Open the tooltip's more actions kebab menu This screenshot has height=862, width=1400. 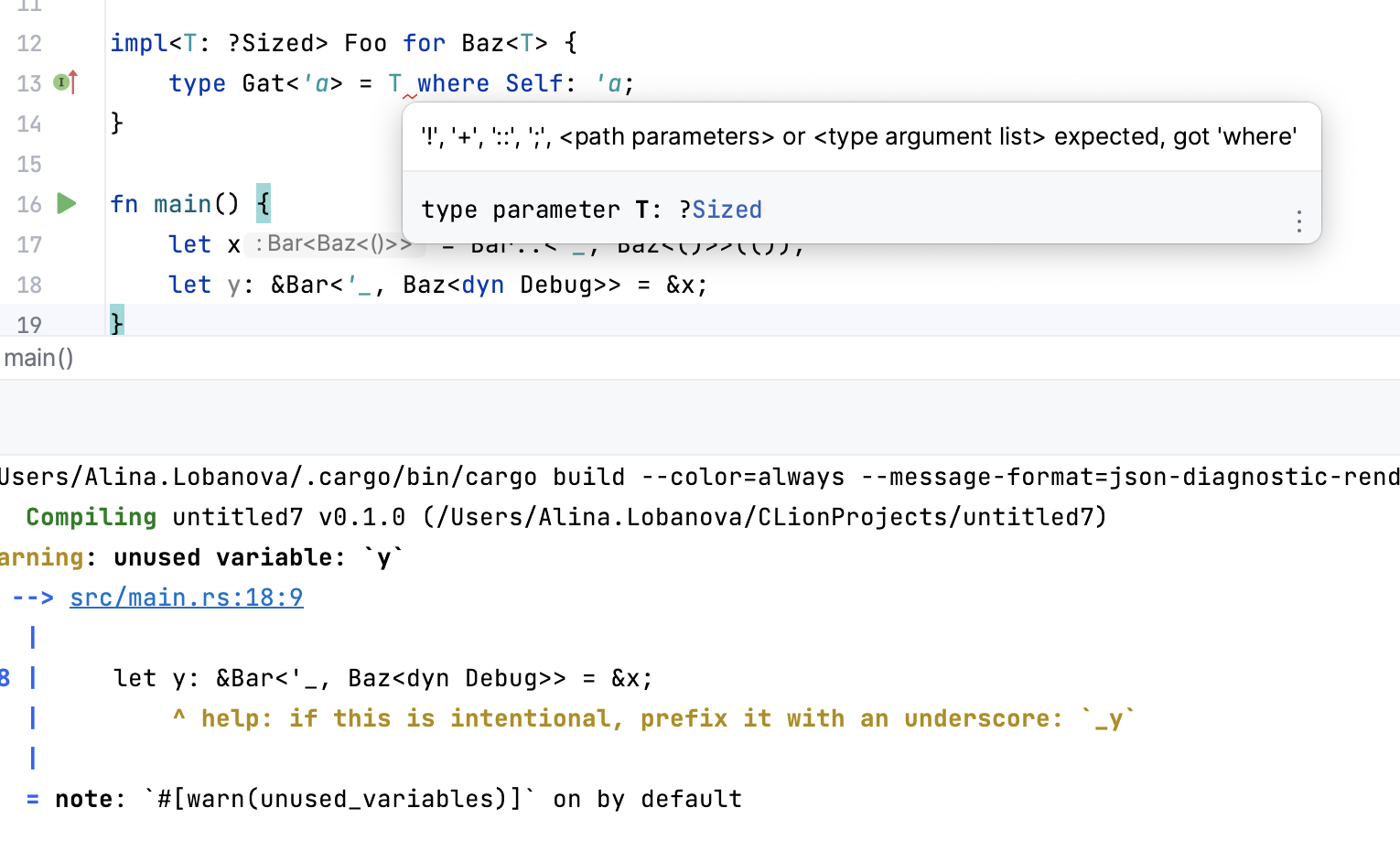click(x=1298, y=221)
